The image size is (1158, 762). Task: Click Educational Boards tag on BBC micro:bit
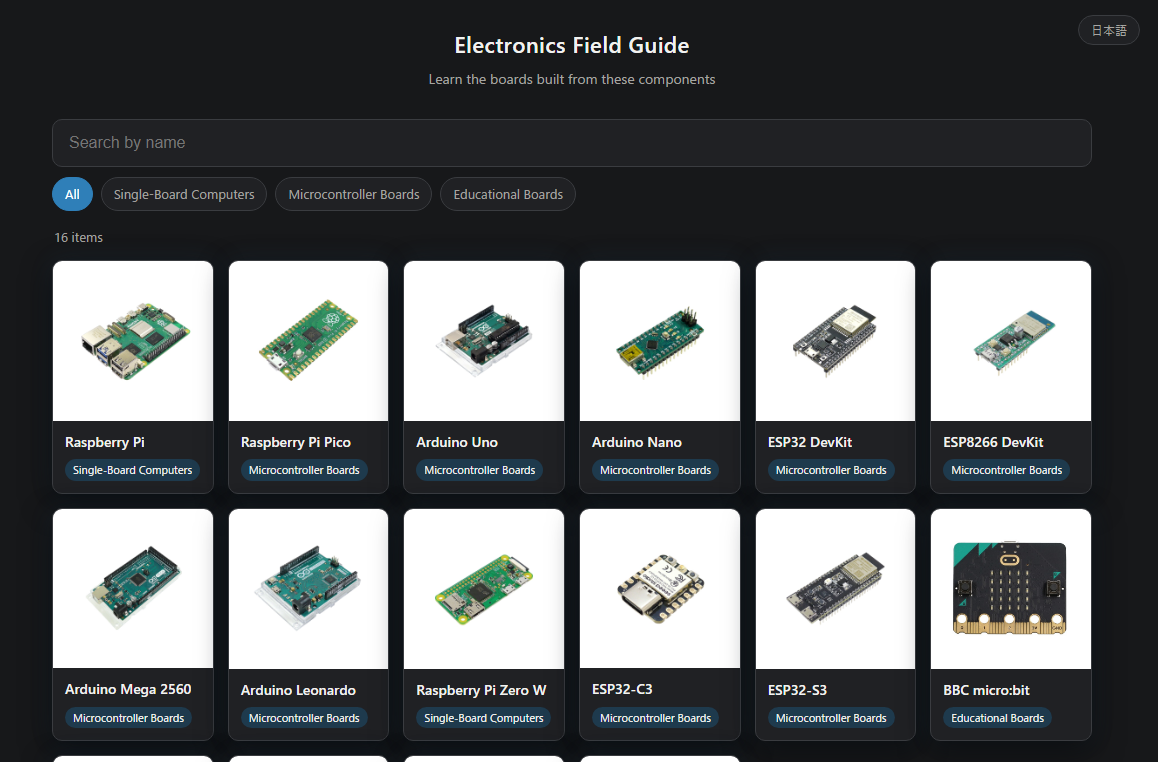pos(998,718)
